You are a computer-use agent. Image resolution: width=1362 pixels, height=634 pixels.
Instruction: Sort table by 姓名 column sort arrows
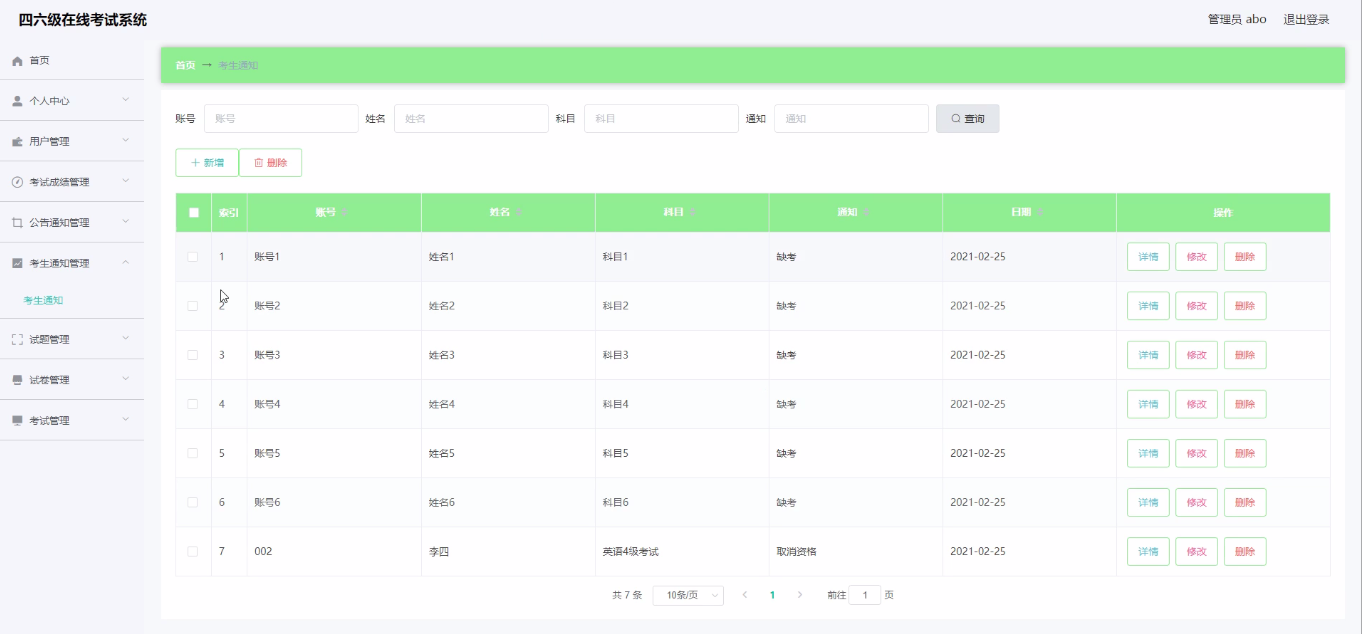tap(519, 213)
